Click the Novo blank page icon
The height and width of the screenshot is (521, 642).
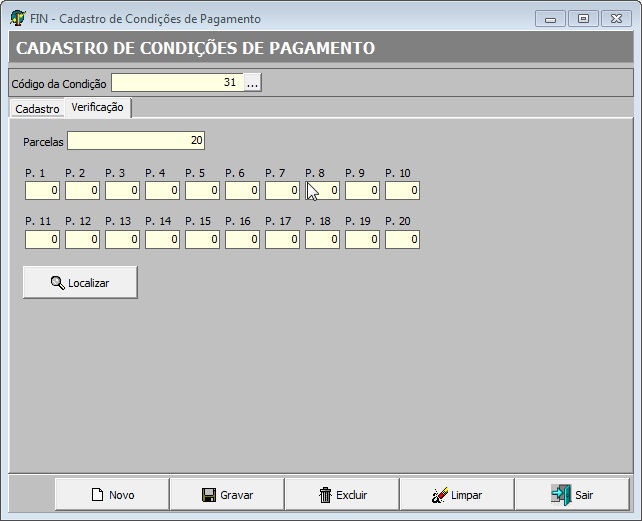(x=98, y=495)
